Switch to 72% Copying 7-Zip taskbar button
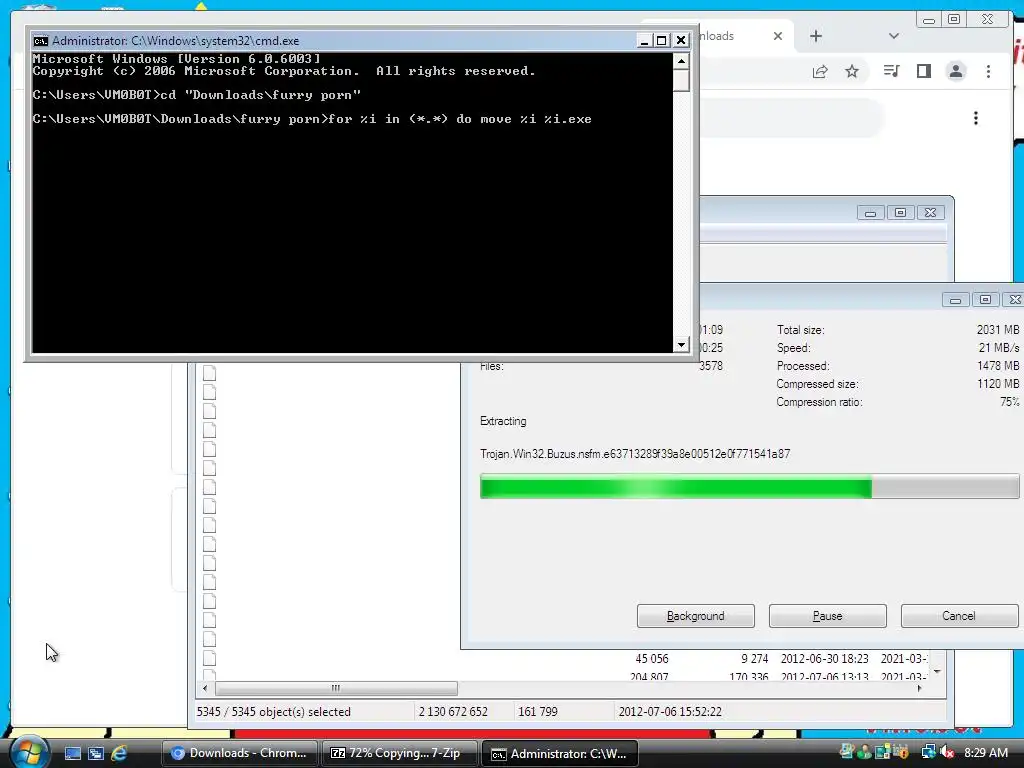 tap(399, 753)
